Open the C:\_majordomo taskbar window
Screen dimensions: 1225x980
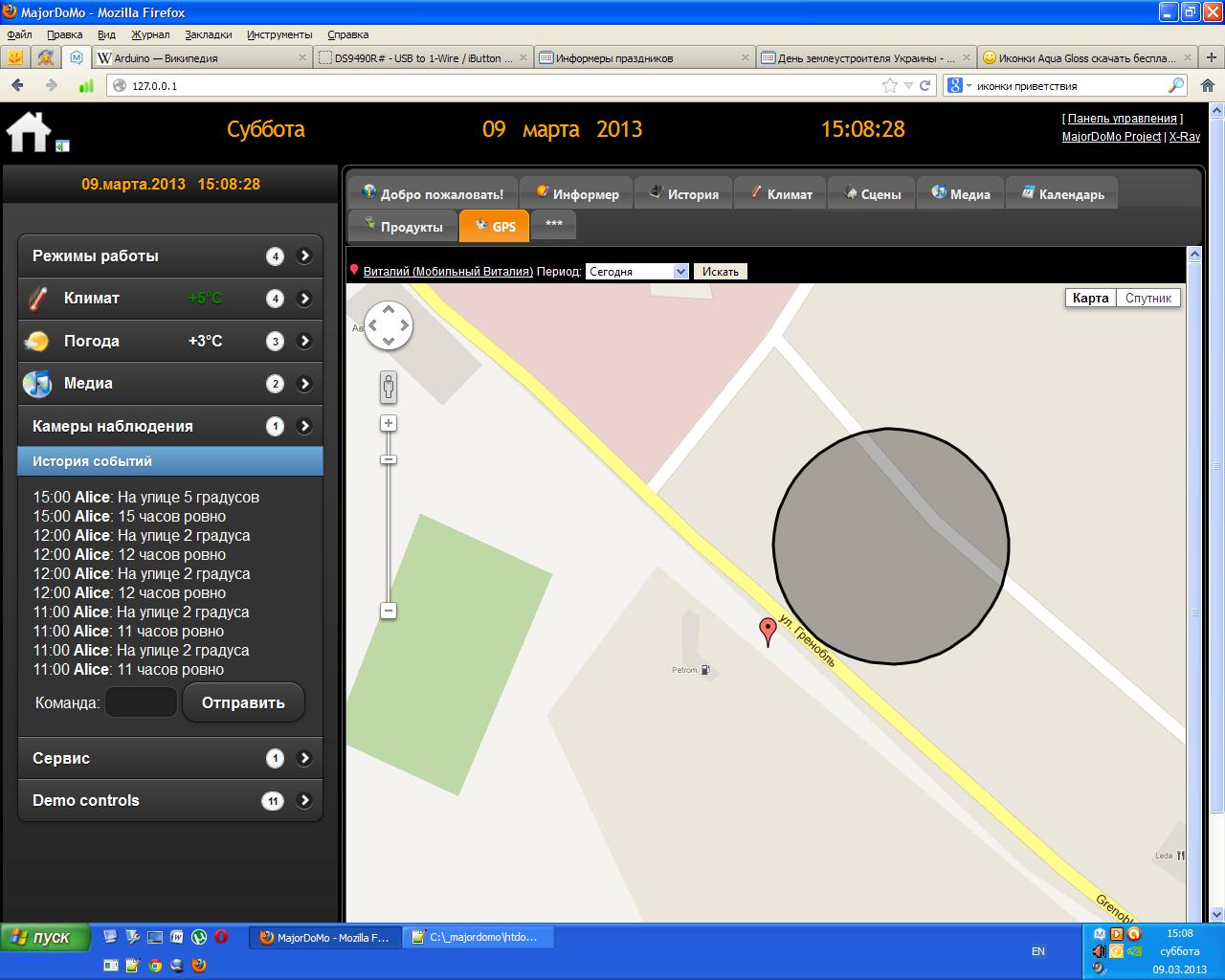(479, 938)
